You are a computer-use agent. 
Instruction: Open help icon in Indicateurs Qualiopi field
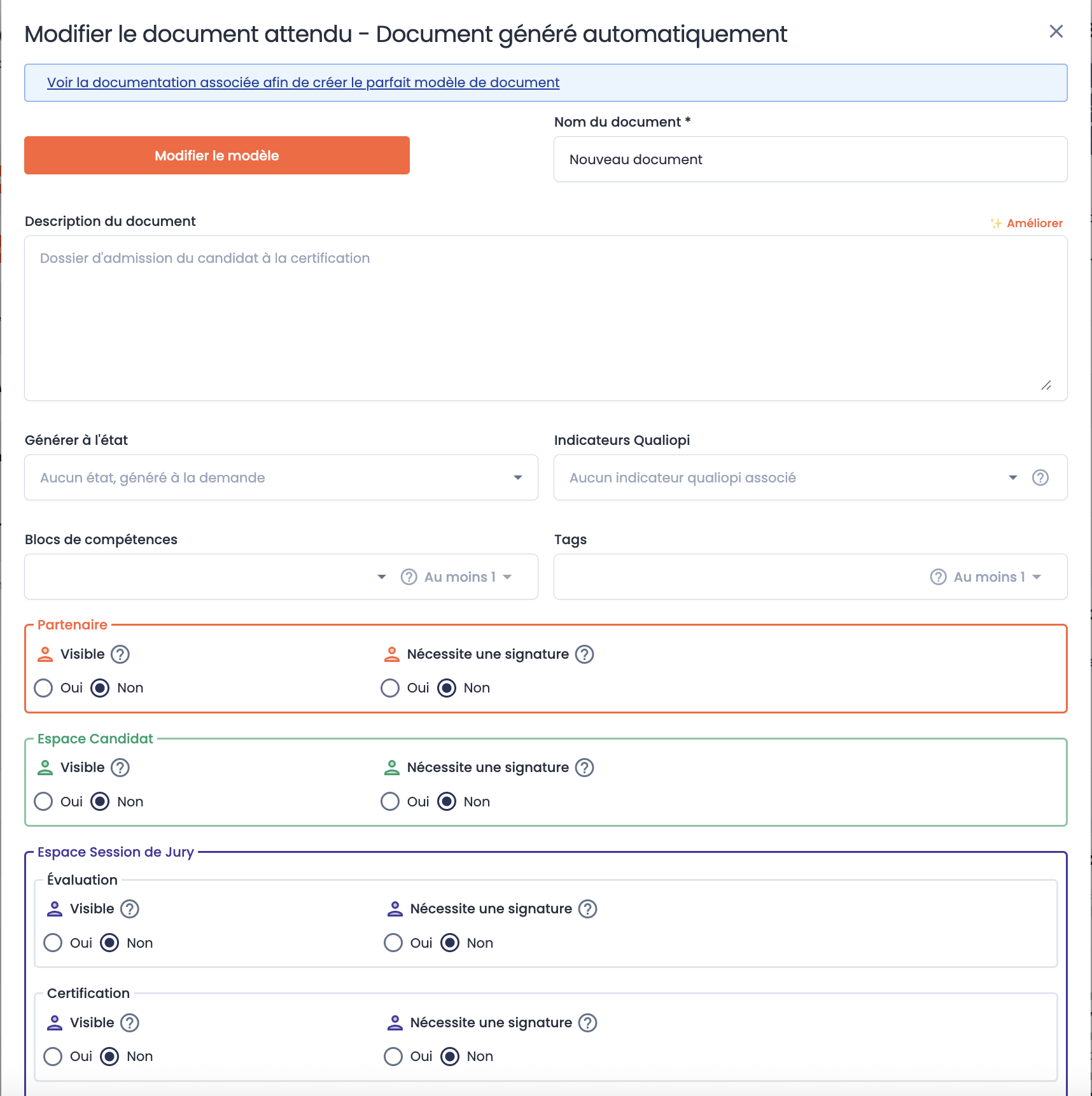1040,477
